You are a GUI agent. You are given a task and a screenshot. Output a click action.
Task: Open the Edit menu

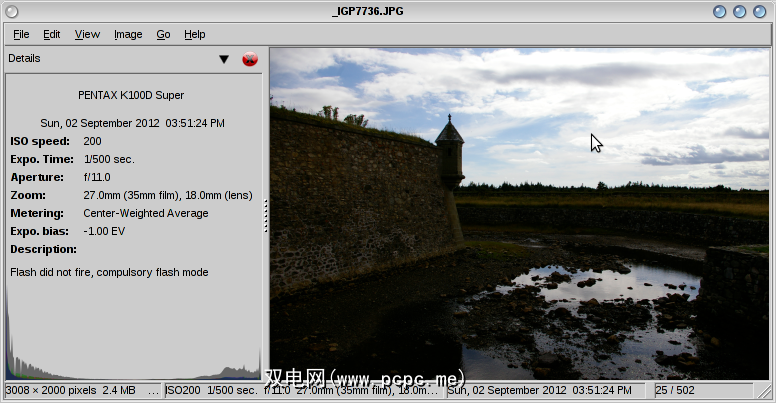click(x=51, y=34)
